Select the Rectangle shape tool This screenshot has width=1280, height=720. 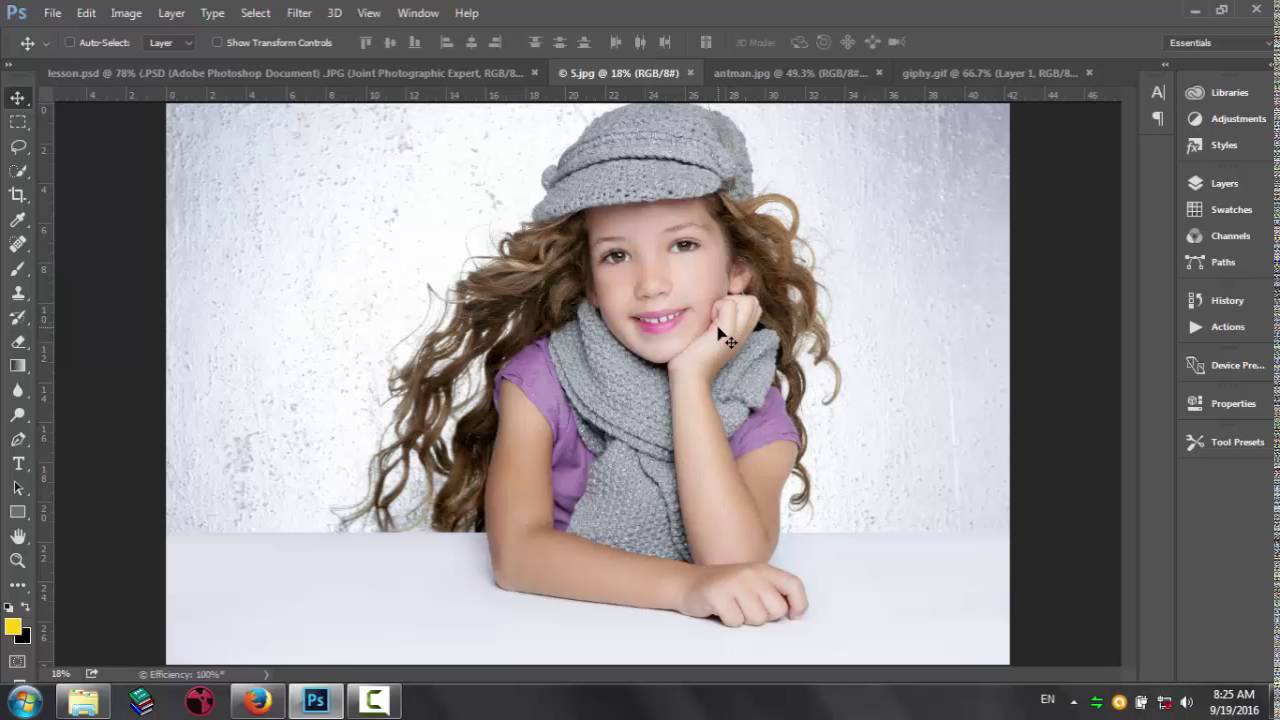pos(18,512)
